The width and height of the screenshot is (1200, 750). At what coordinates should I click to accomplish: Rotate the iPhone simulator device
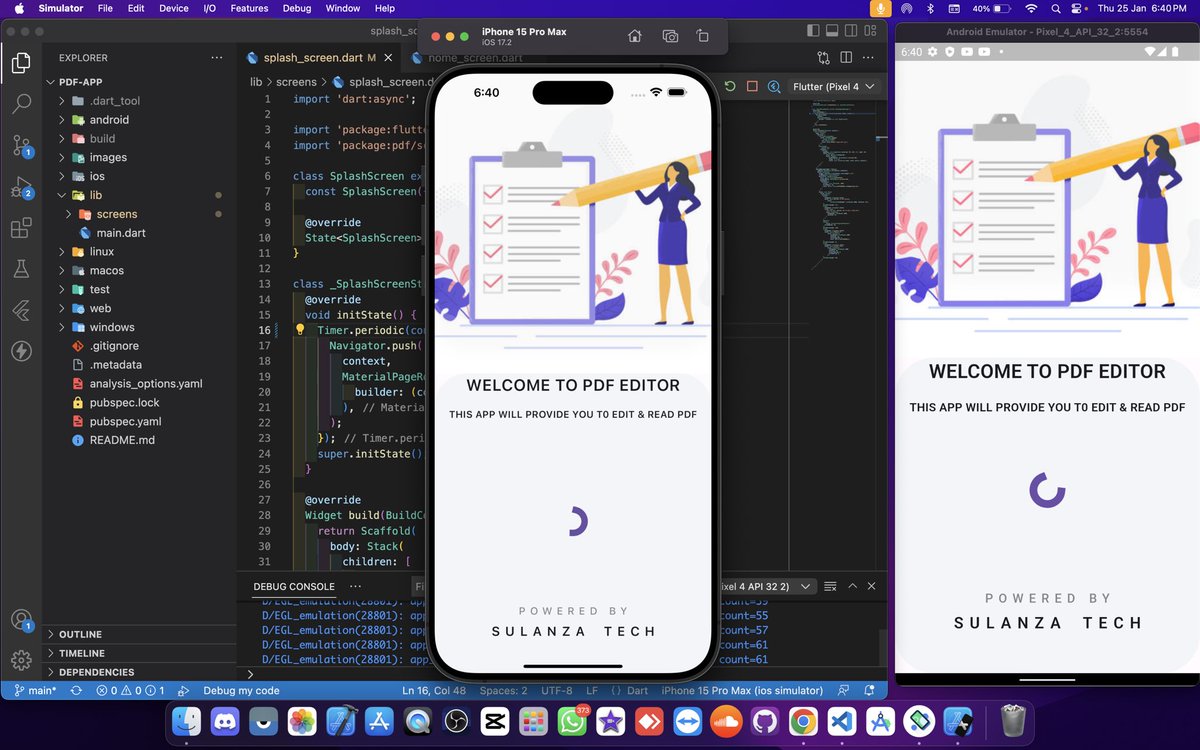(x=702, y=36)
